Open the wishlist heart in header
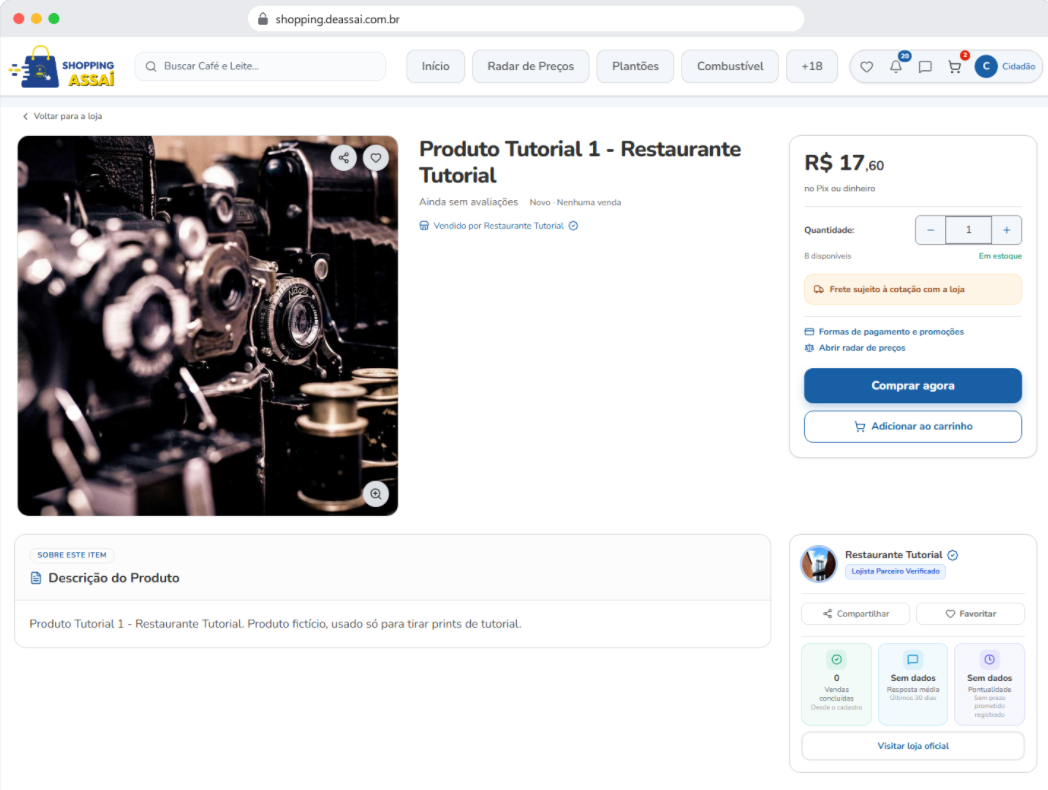The image size is (1048, 790). click(866, 67)
